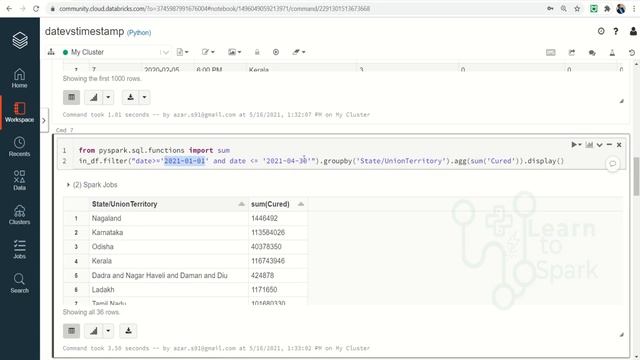Go back in the browser
The image size is (640, 360).
(9, 9)
